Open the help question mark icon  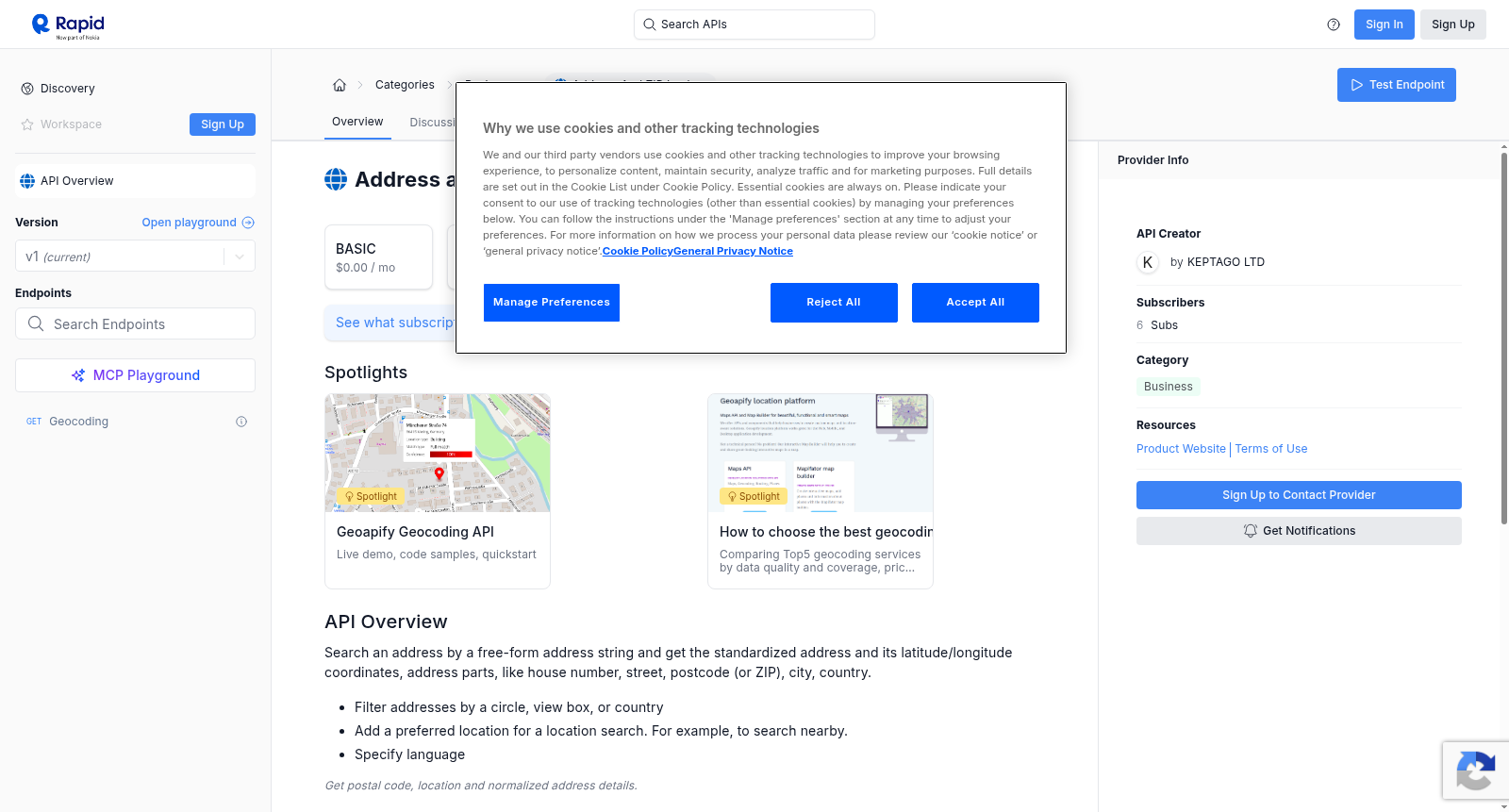pyautogui.click(x=1334, y=25)
